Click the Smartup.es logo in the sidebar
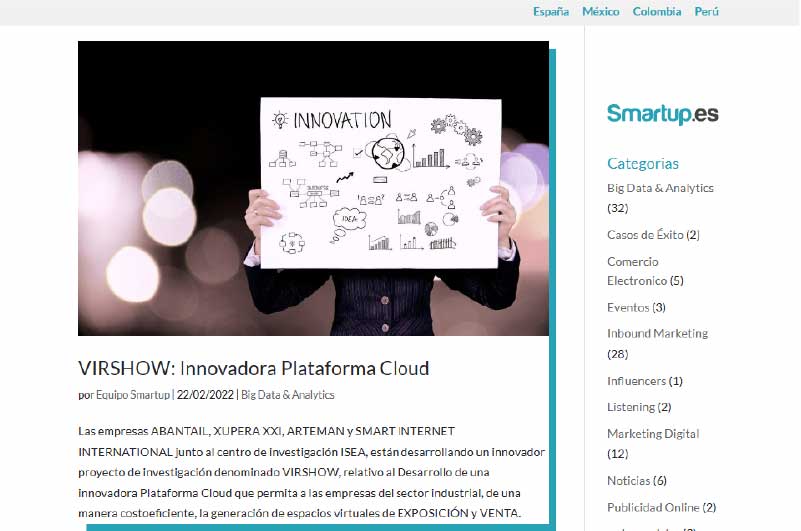The height and width of the screenshot is (531, 801). [663, 114]
